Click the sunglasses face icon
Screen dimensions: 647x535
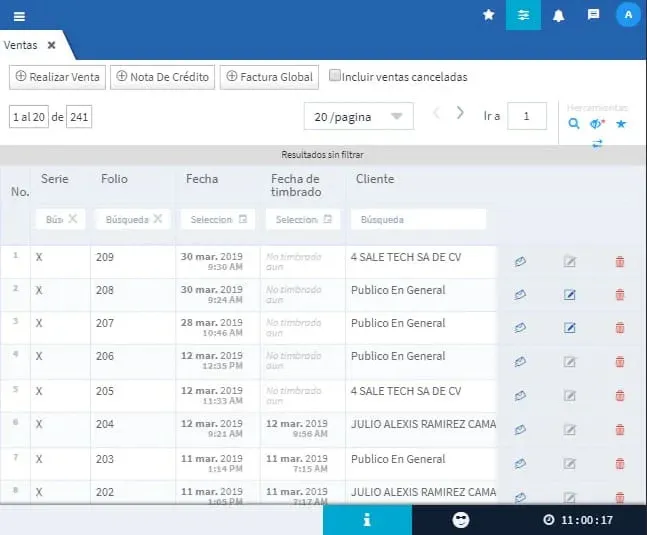(x=460, y=520)
